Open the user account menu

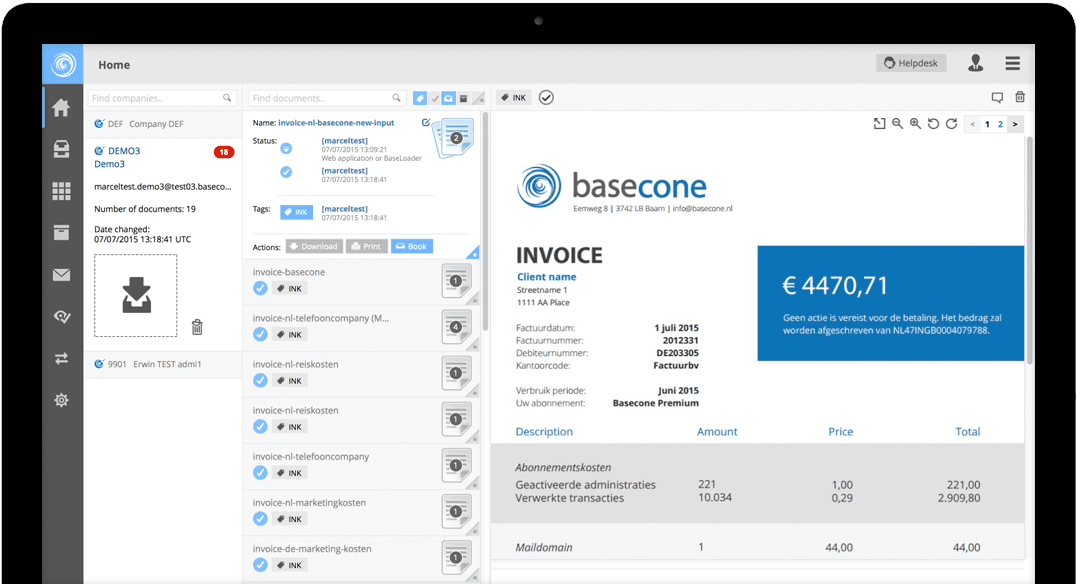tap(975, 64)
